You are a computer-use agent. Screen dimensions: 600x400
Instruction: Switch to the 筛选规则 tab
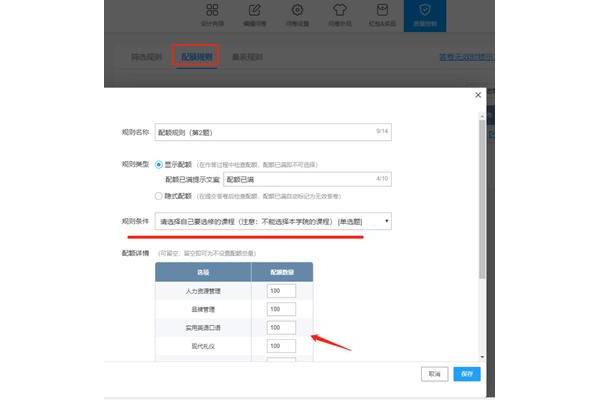[x=146, y=57]
